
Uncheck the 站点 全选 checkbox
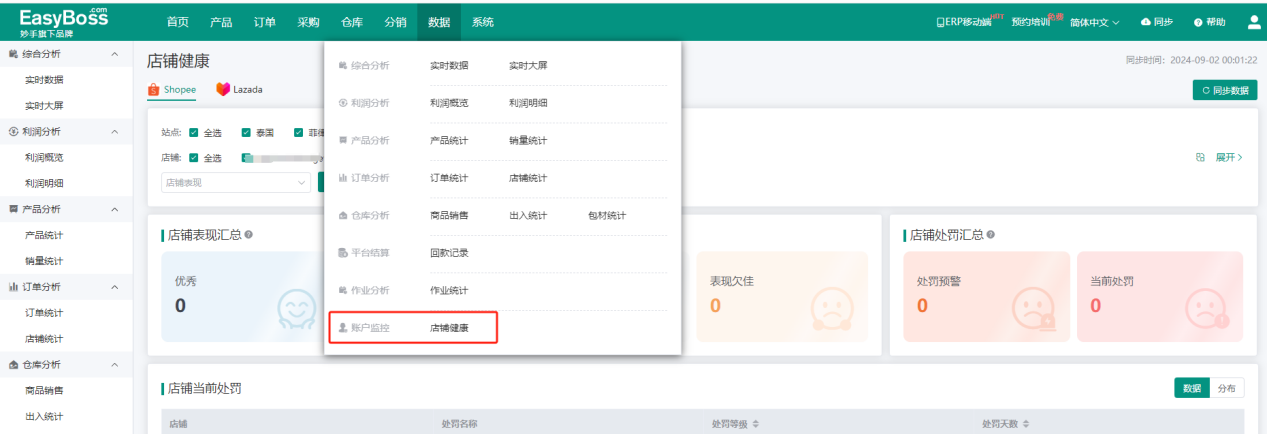click(x=194, y=132)
